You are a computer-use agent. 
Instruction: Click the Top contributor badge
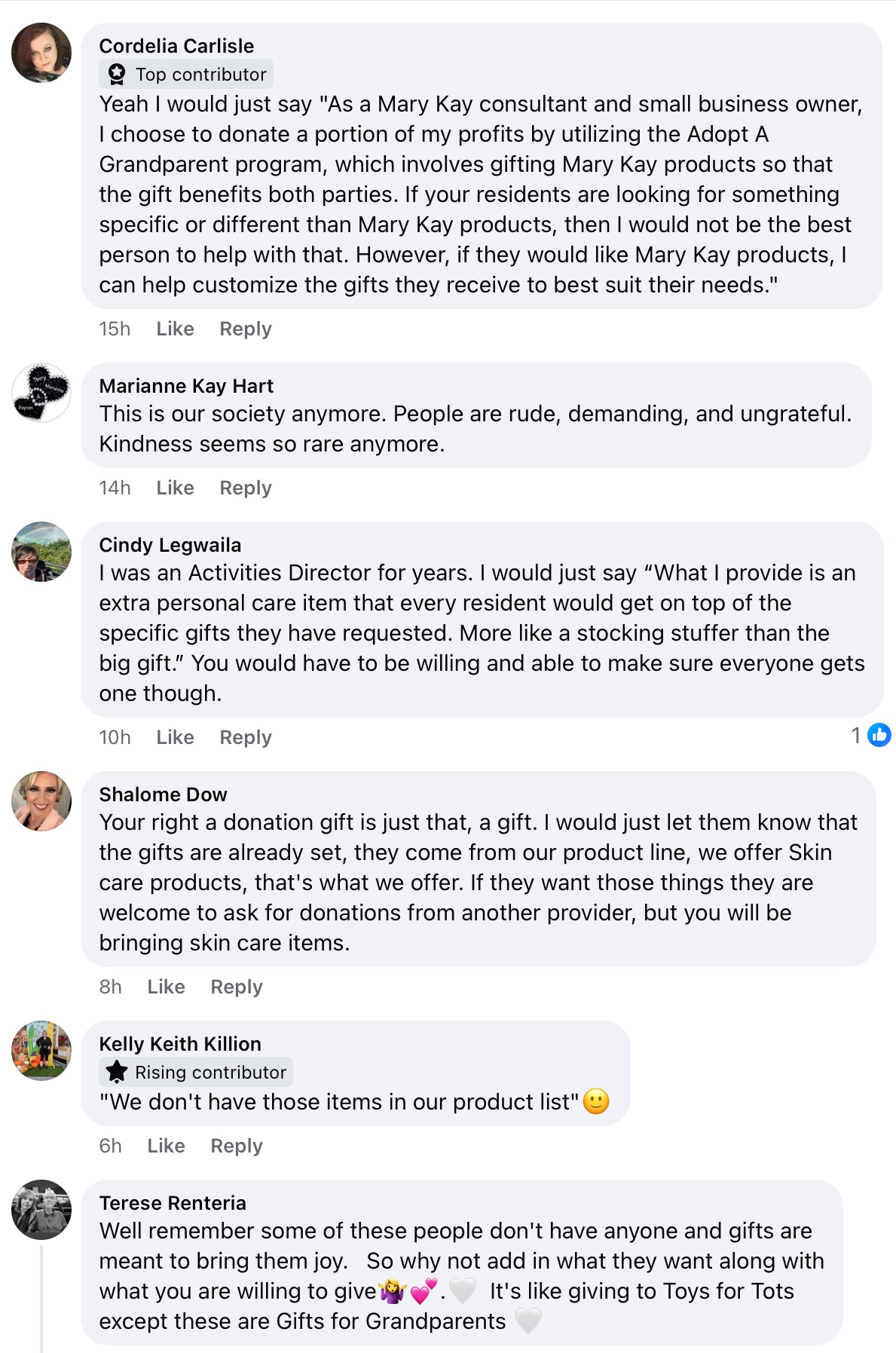[186, 75]
